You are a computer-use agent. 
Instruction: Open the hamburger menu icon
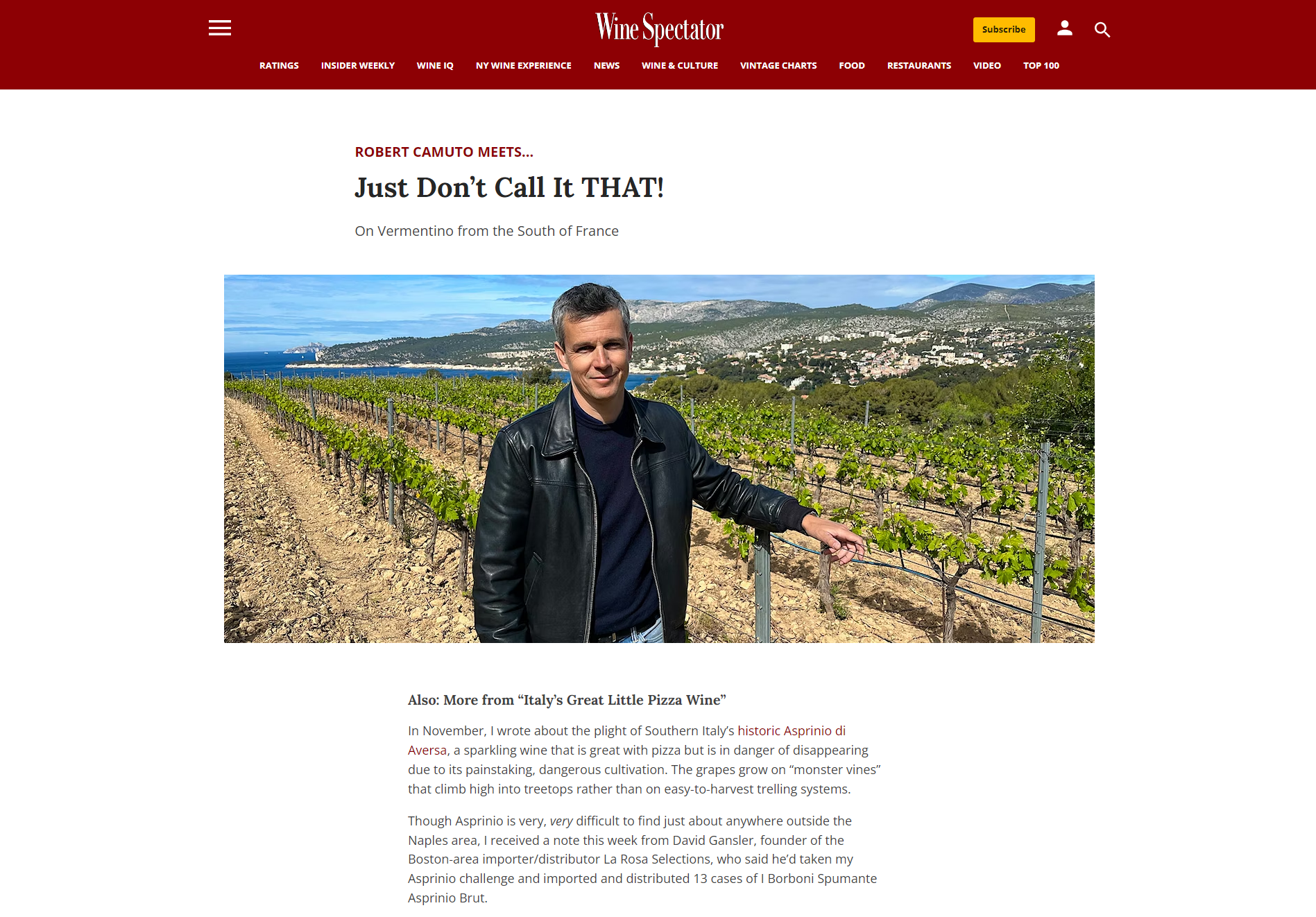[x=220, y=28]
